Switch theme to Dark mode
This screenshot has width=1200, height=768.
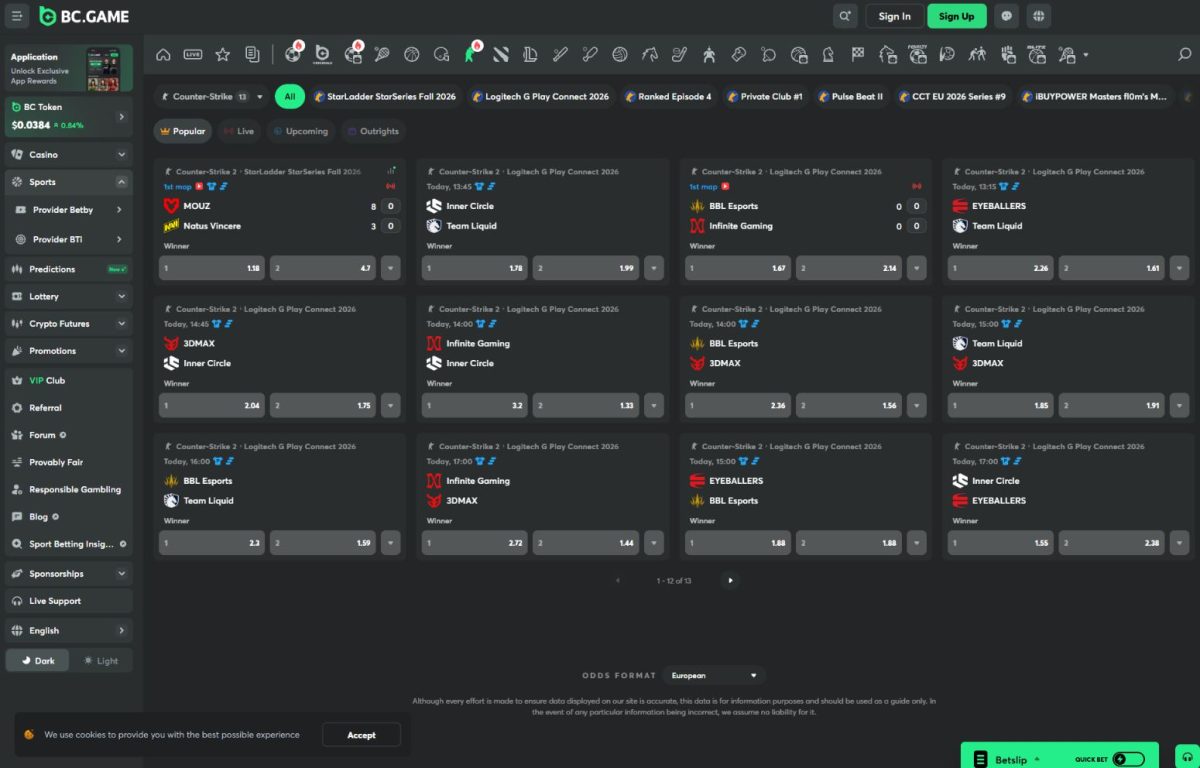click(x=38, y=661)
